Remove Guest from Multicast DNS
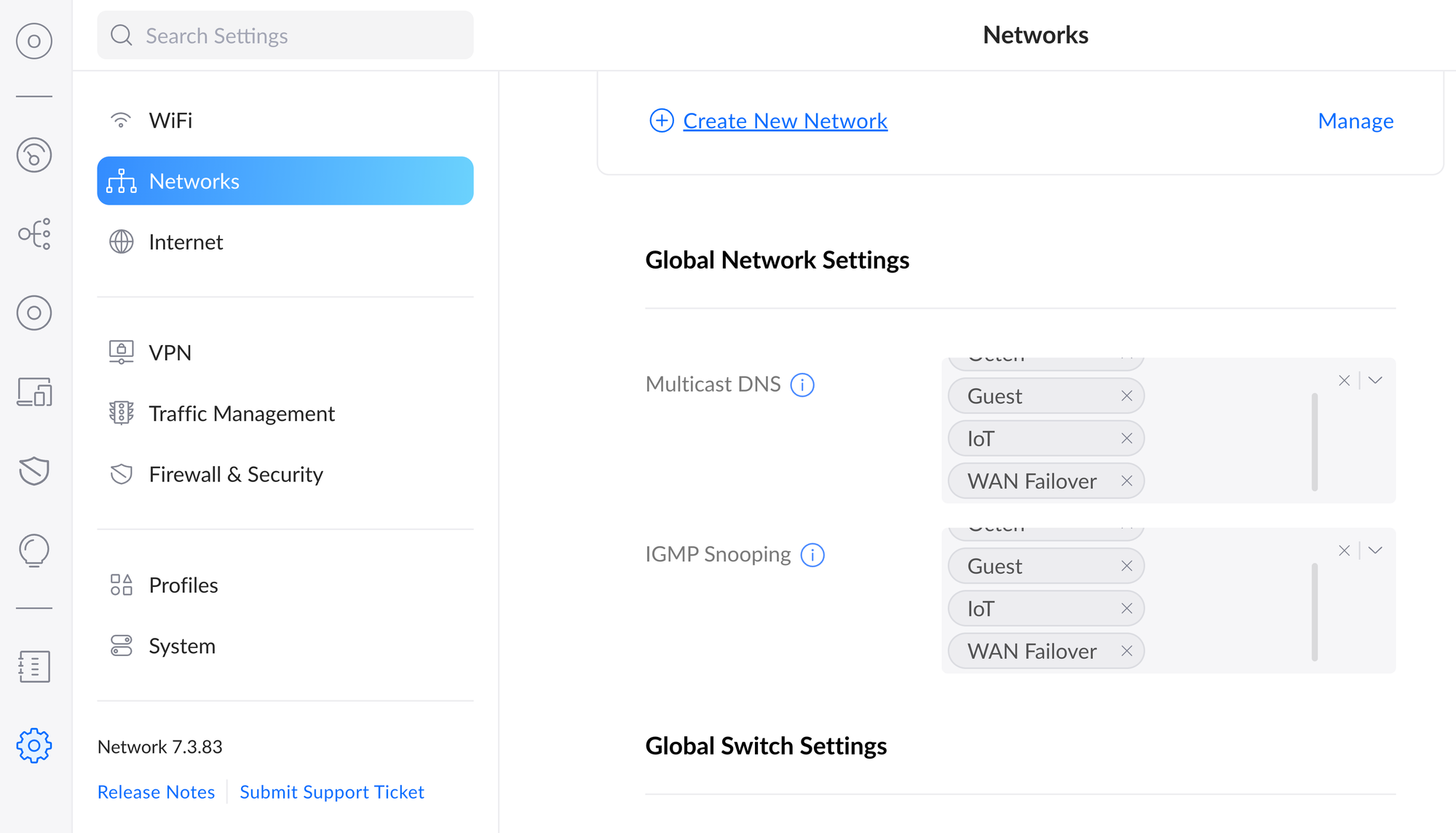This screenshot has width=1456, height=833. coord(1126,396)
